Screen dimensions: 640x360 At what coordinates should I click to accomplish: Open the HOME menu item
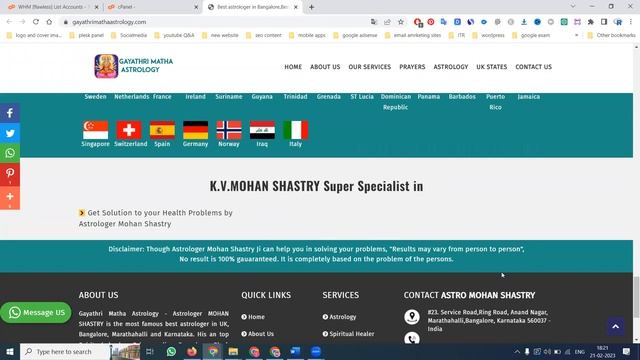[x=293, y=67]
